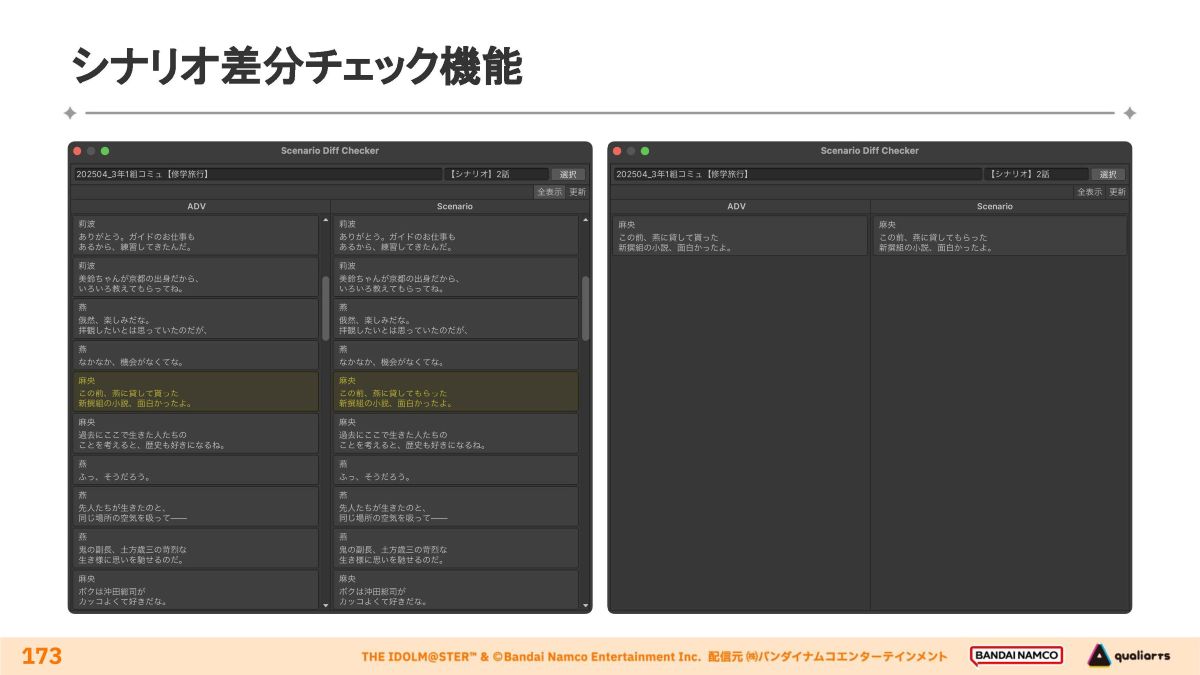The height and width of the screenshot is (675, 1200).
Task: Click the 【シナリオ】2話 field in left window
Action: point(496,174)
